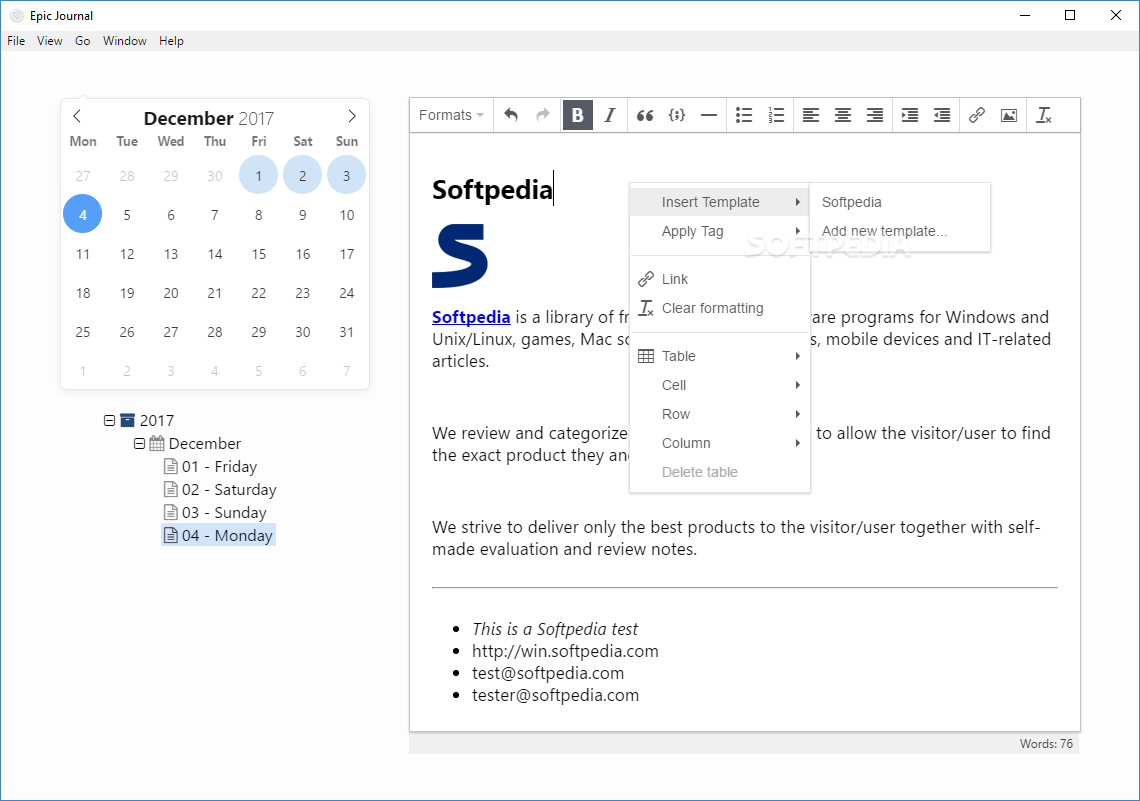This screenshot has height=801, width=1140.
Task: Toggle Italic formatting
Action: pyautogui.click(x=610, y=115)
